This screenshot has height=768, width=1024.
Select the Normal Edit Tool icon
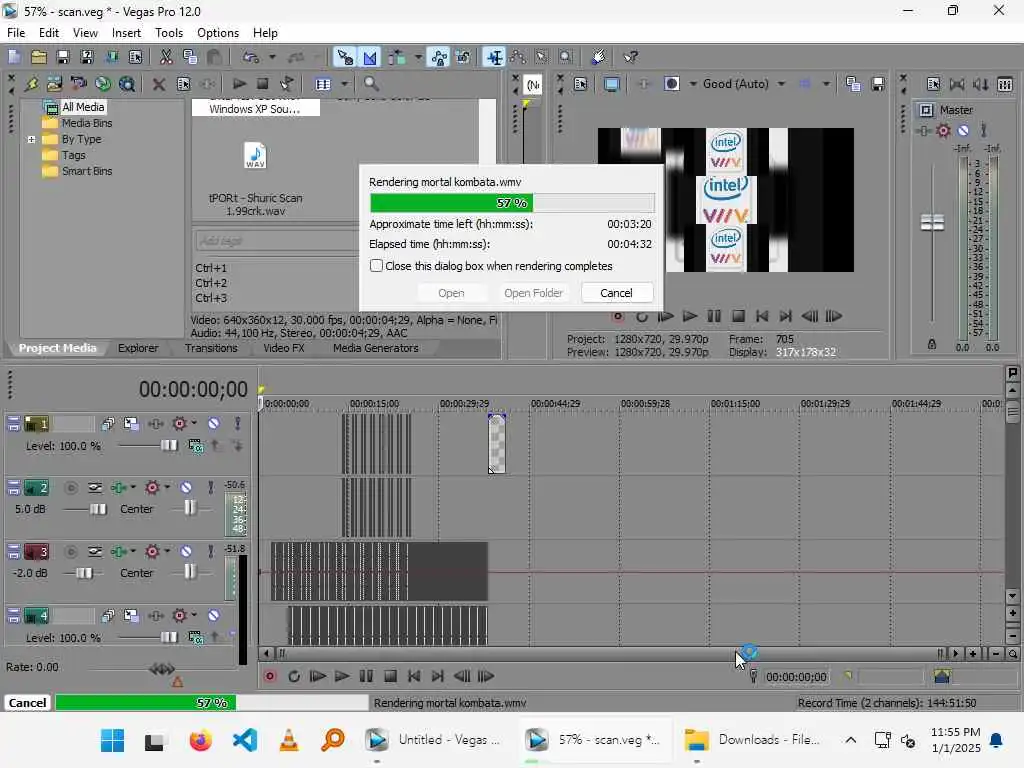(494, 57)
